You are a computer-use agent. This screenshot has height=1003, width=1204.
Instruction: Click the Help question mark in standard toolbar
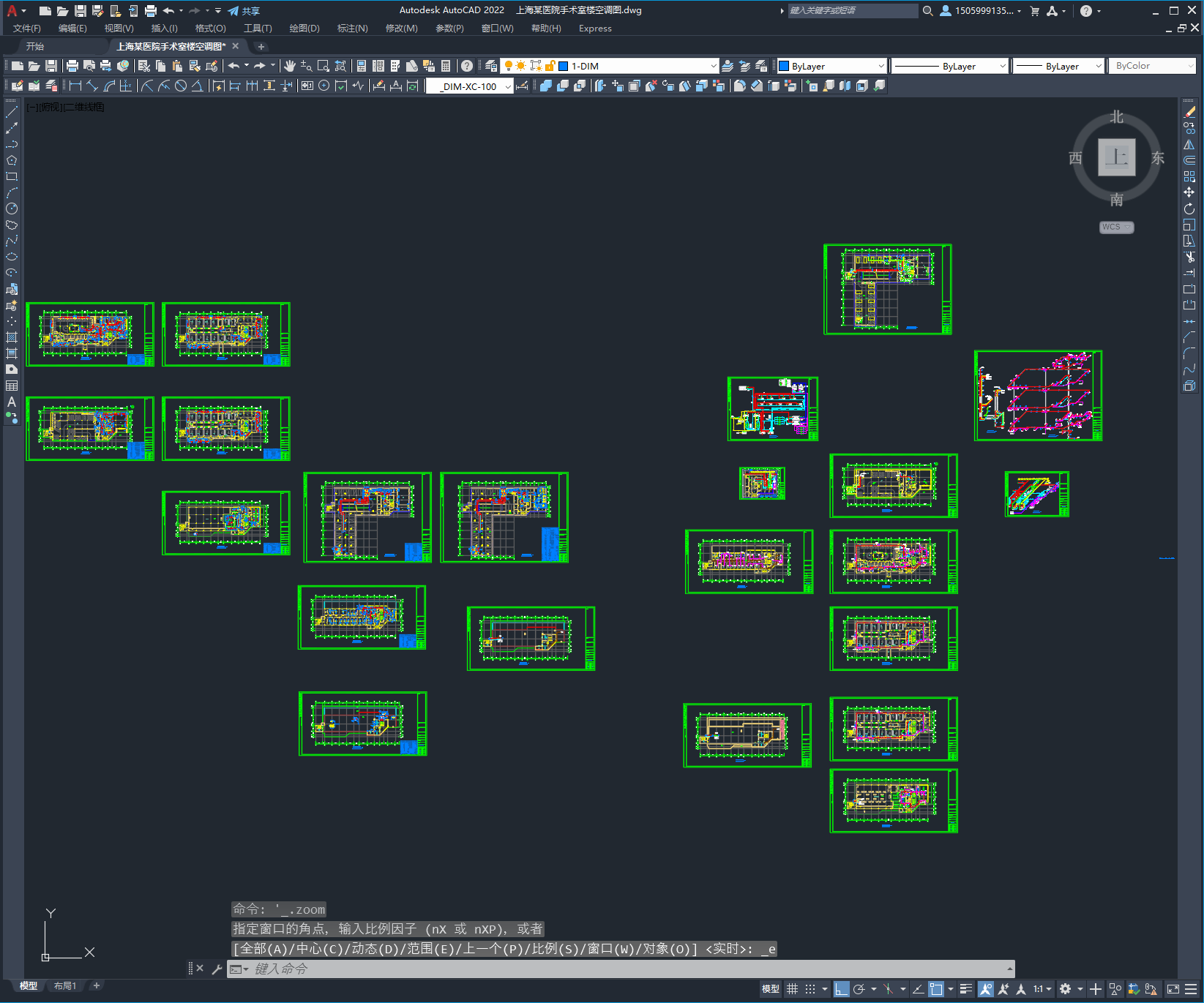(x=467, y=66)
